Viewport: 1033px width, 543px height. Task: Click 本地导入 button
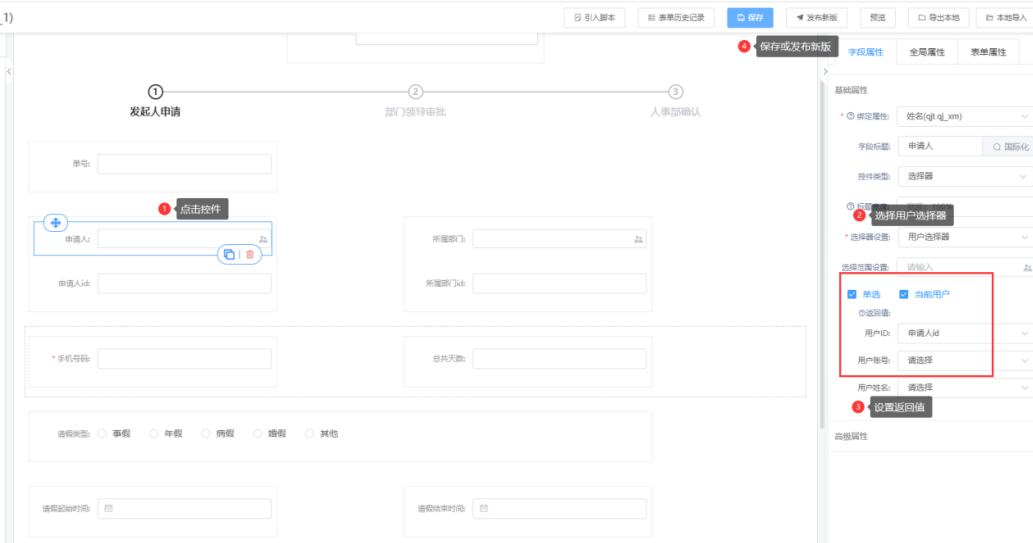[x=1006, y=18]
